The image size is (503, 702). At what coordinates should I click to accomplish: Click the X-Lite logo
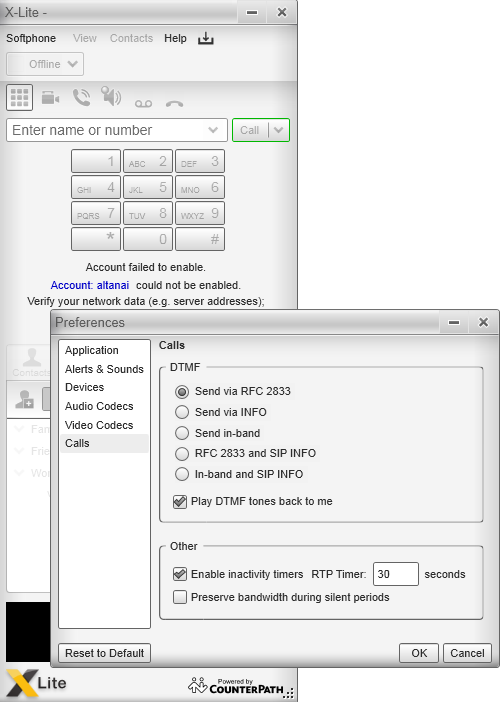[36, 683]
